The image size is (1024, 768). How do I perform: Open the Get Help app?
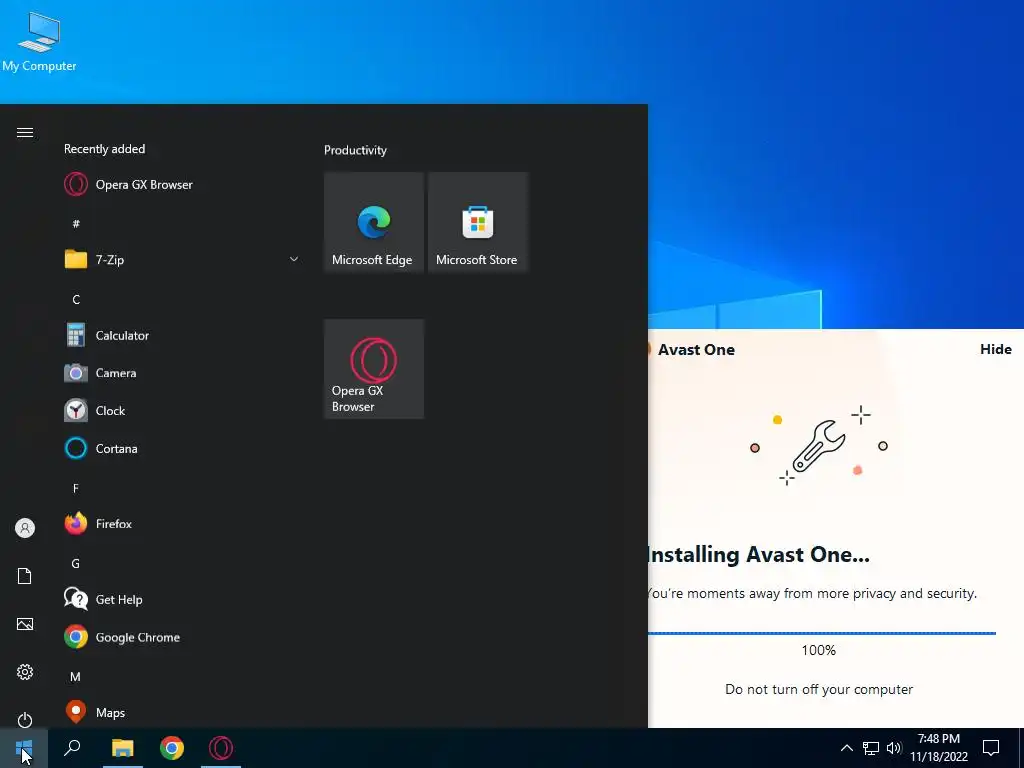[181, 600]
